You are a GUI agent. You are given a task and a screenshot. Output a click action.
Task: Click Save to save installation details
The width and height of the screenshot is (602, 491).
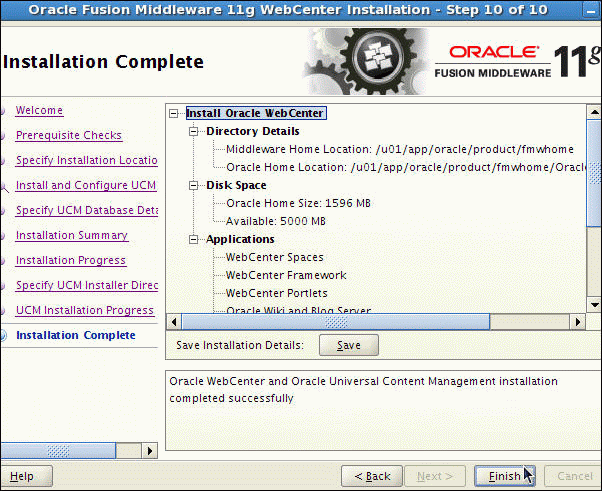point(349,345)
